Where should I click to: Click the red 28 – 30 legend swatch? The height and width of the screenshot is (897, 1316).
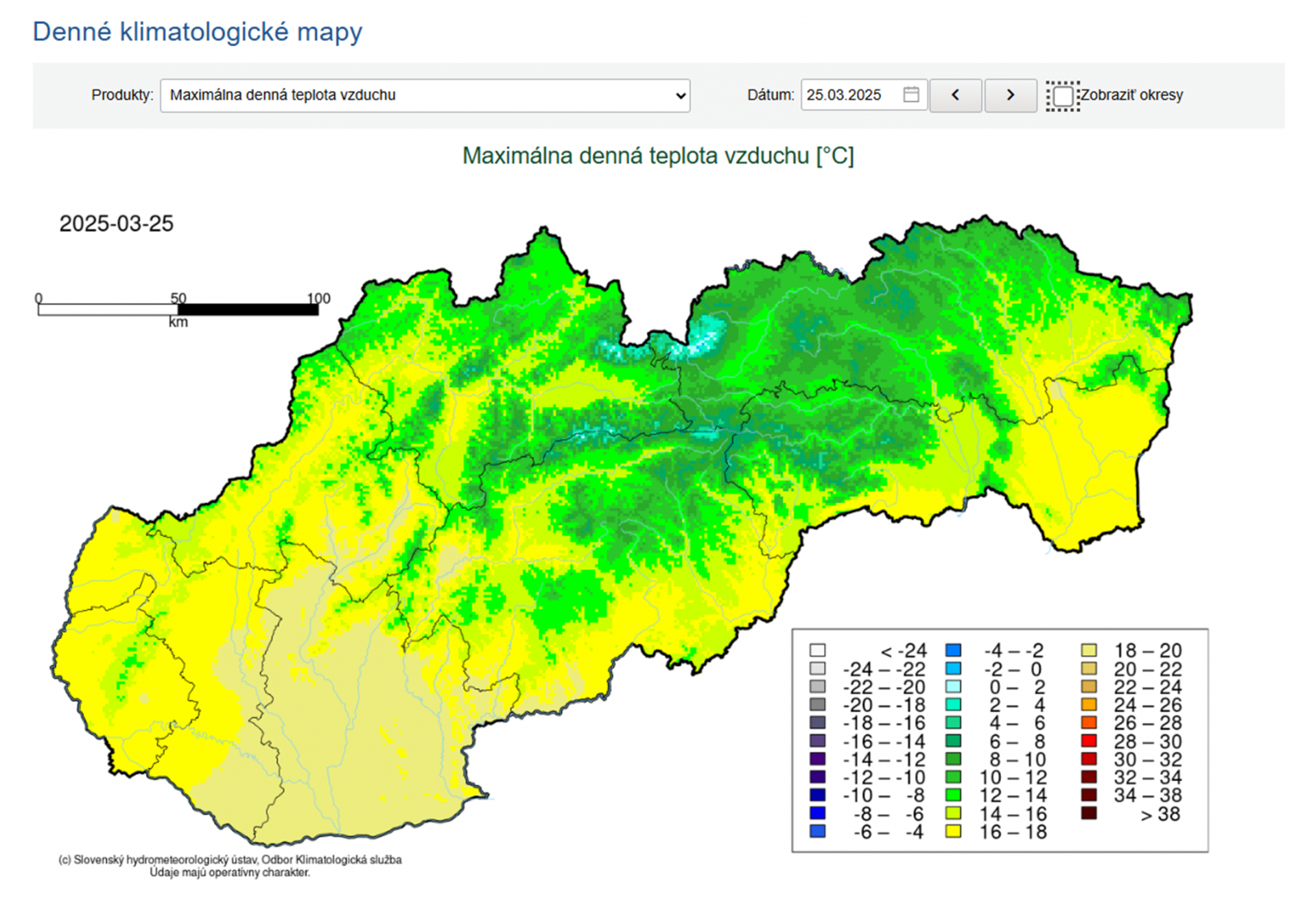1089,741
